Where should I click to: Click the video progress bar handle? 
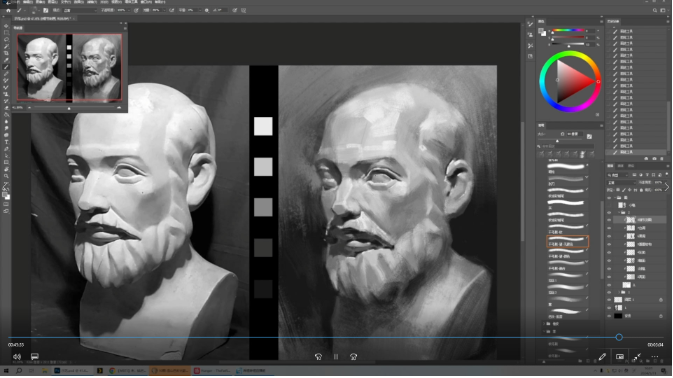click(x=619, y=338)
